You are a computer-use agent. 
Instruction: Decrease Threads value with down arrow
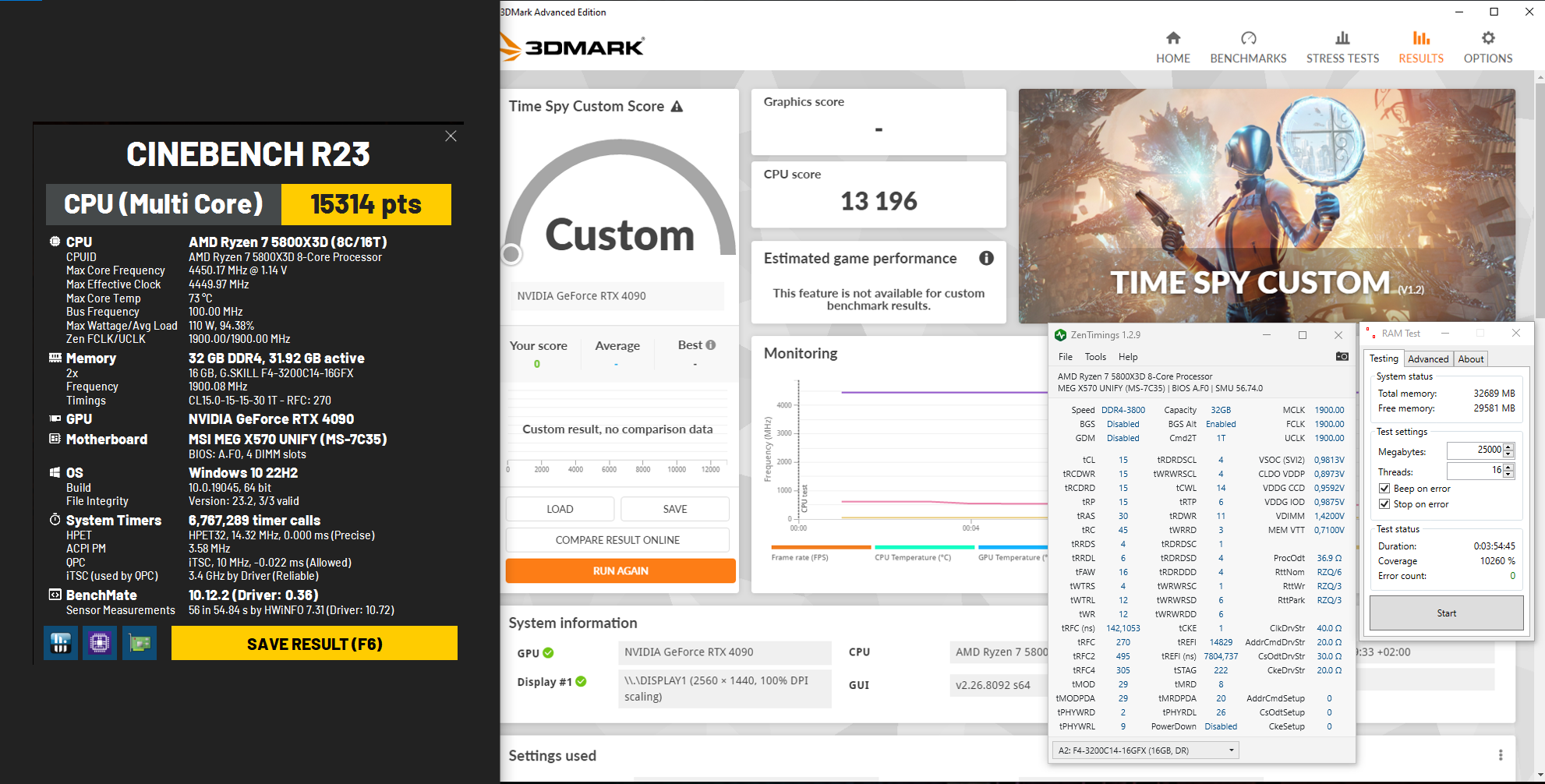tap(1508, 475)
